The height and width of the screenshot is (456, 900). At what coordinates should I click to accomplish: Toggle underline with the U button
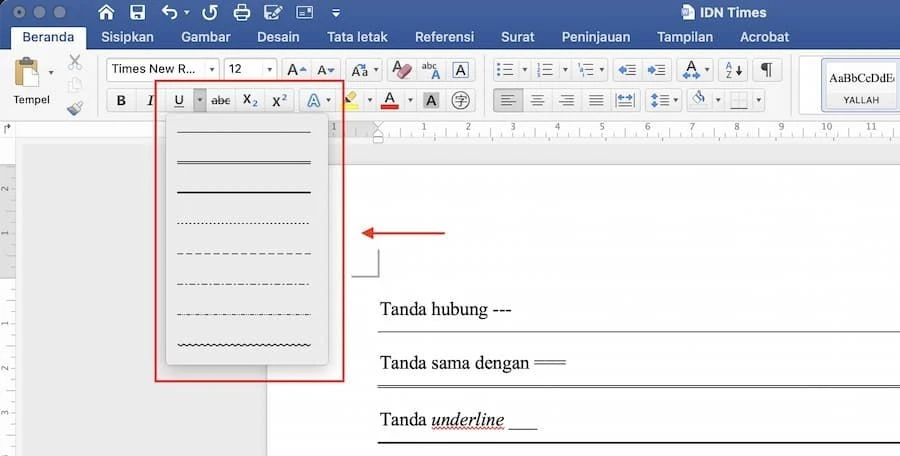[x=179, y=101]
